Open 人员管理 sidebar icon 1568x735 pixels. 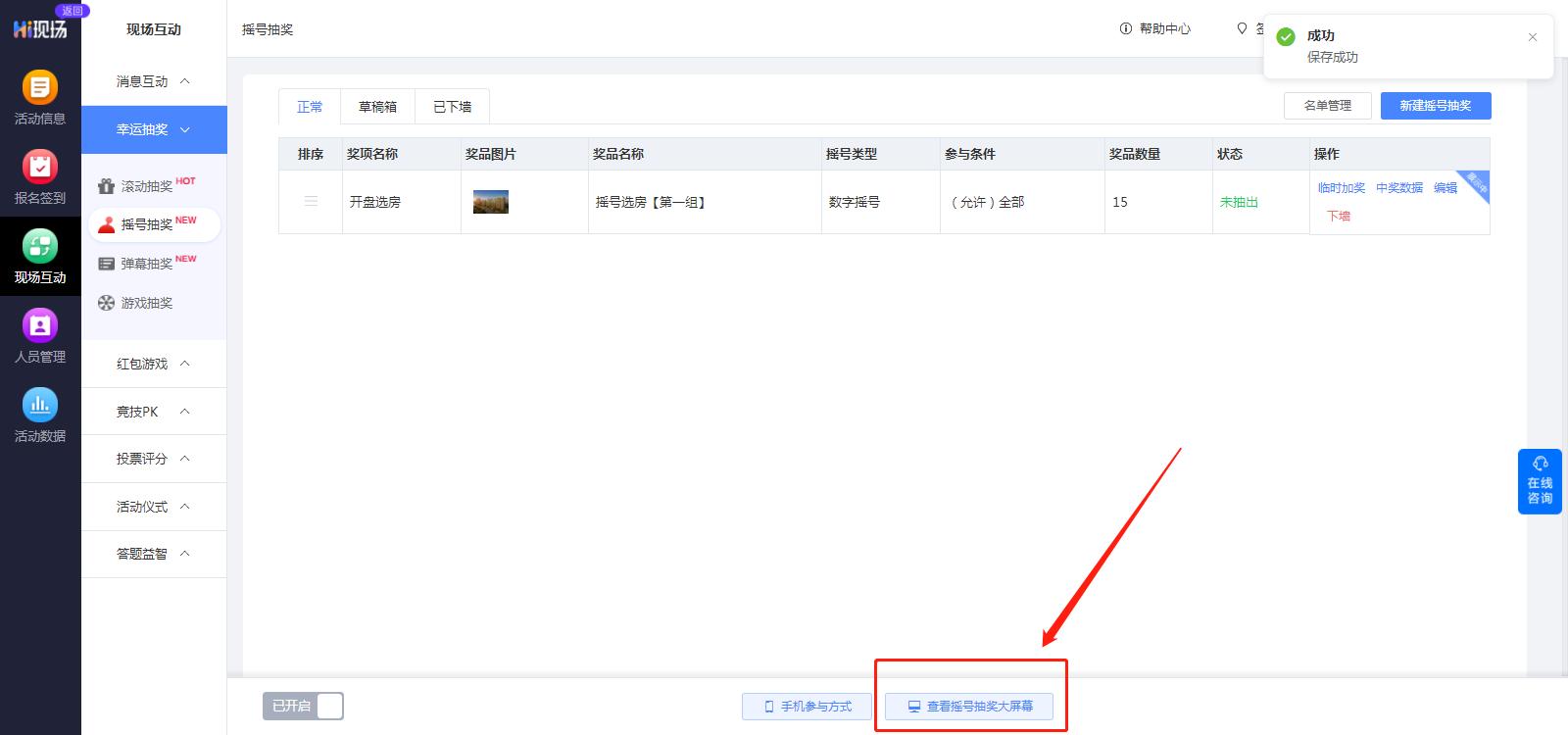[x=40, y=325]
